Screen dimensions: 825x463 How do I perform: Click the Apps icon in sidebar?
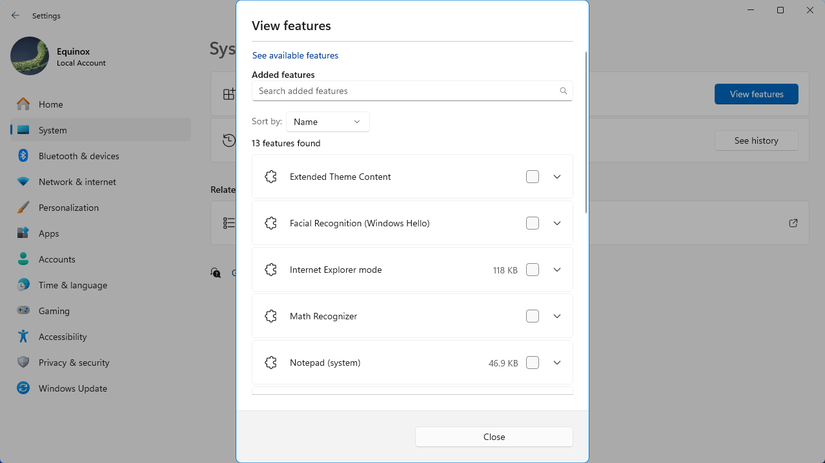pos(23,233)
